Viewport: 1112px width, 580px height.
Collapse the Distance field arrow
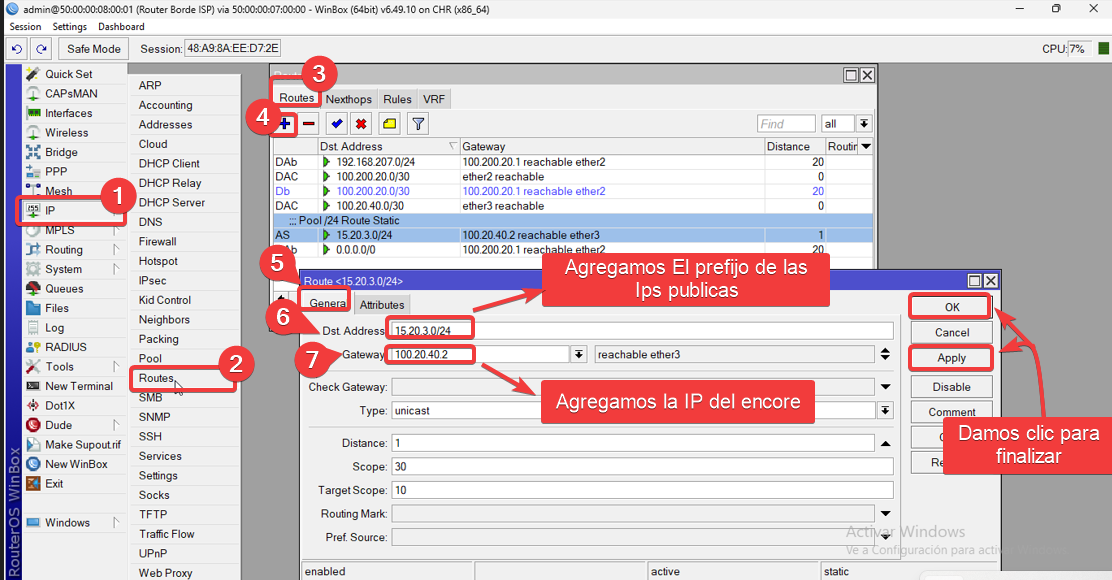point(885,443)
